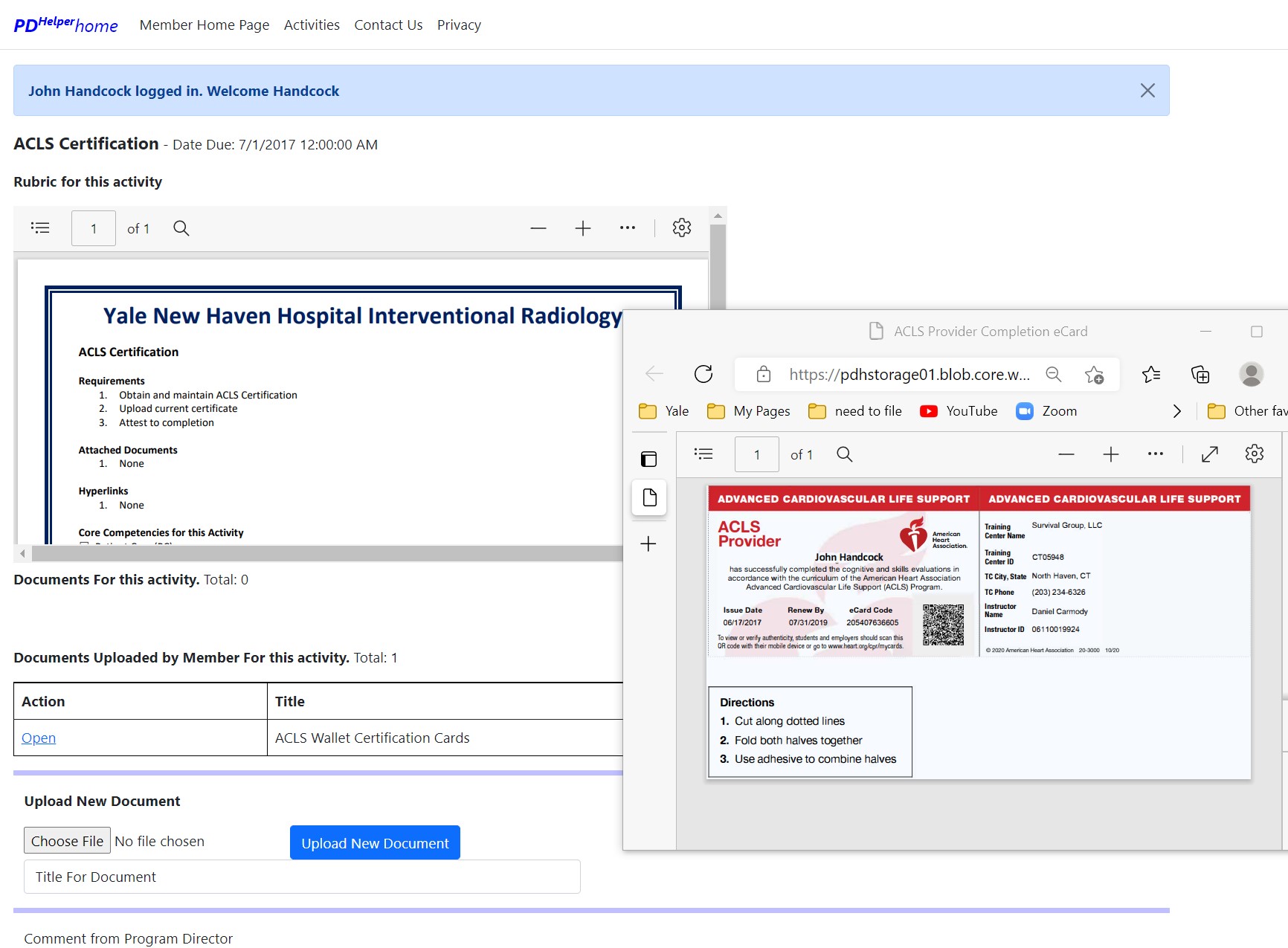The image size is (1288, 948).
Task: Click rubric horizontal scrollbar left arrow
Action: 22,553
